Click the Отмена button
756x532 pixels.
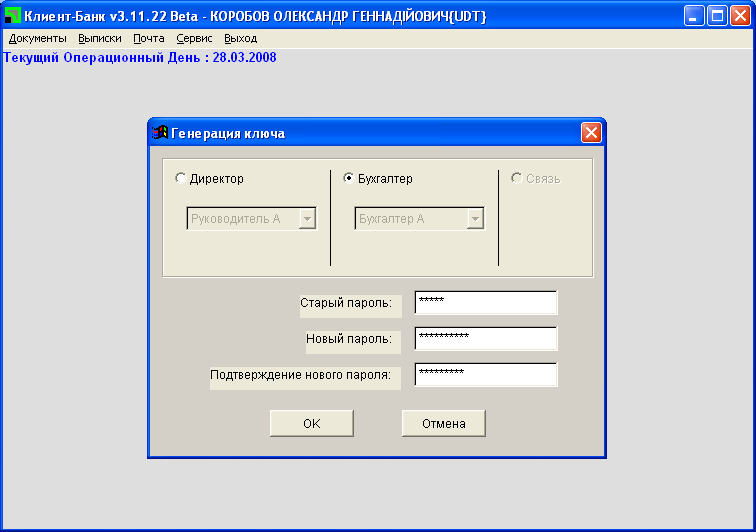pos(444,423)
